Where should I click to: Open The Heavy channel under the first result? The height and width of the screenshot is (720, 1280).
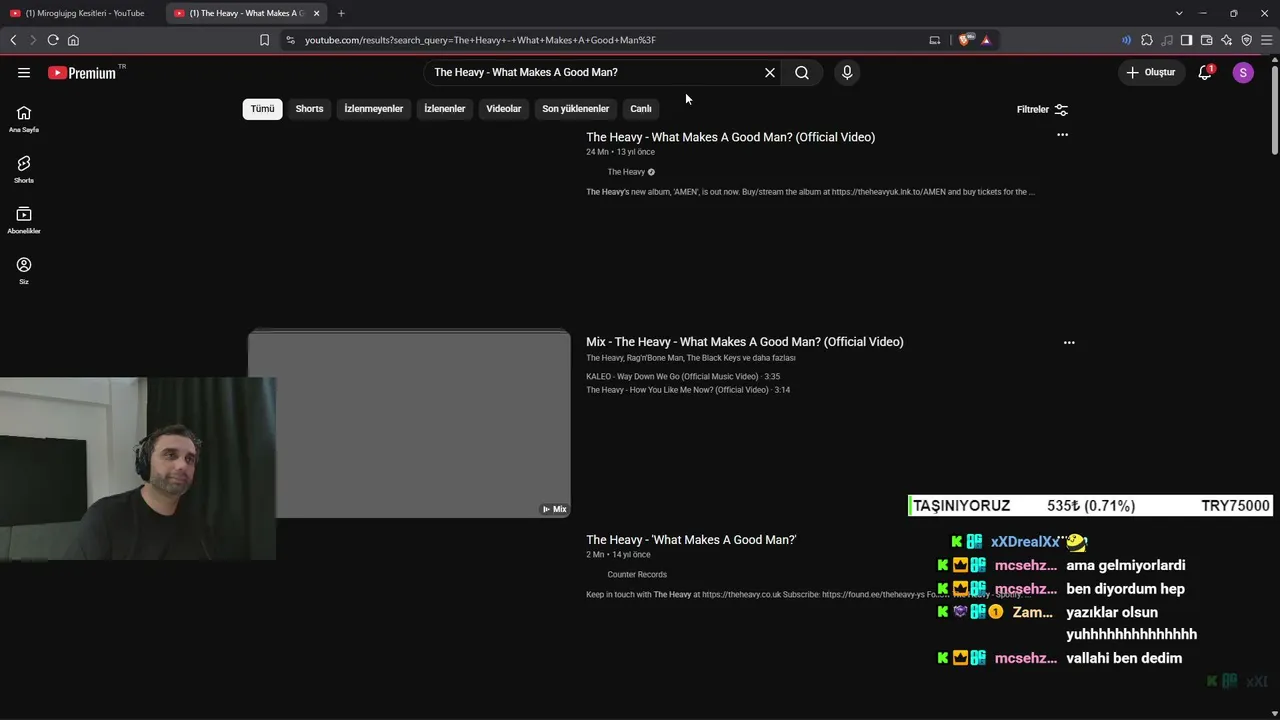[626, 172]
